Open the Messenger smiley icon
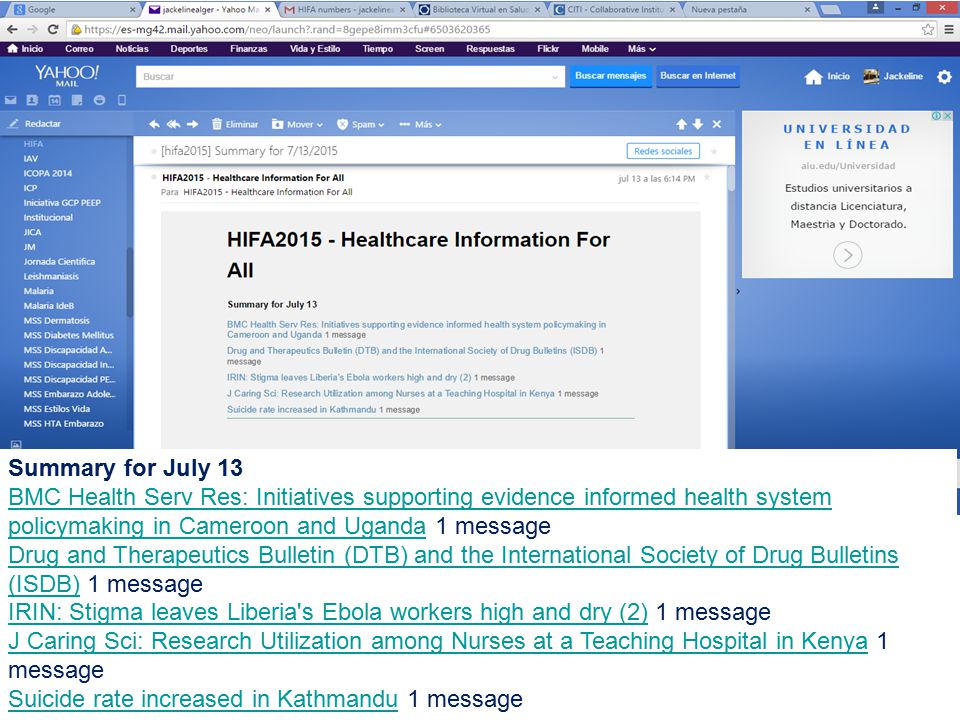 click(99, 100)
